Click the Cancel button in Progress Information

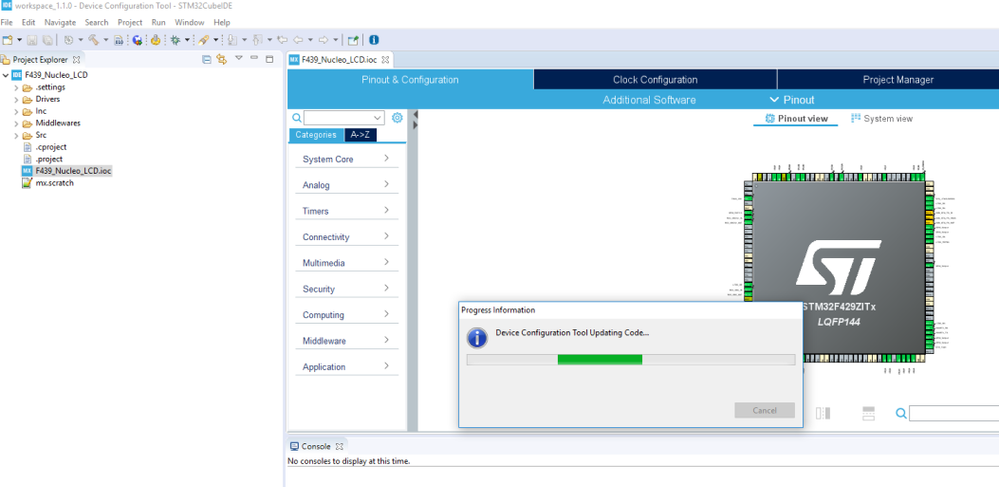click(x=765, y=410)
